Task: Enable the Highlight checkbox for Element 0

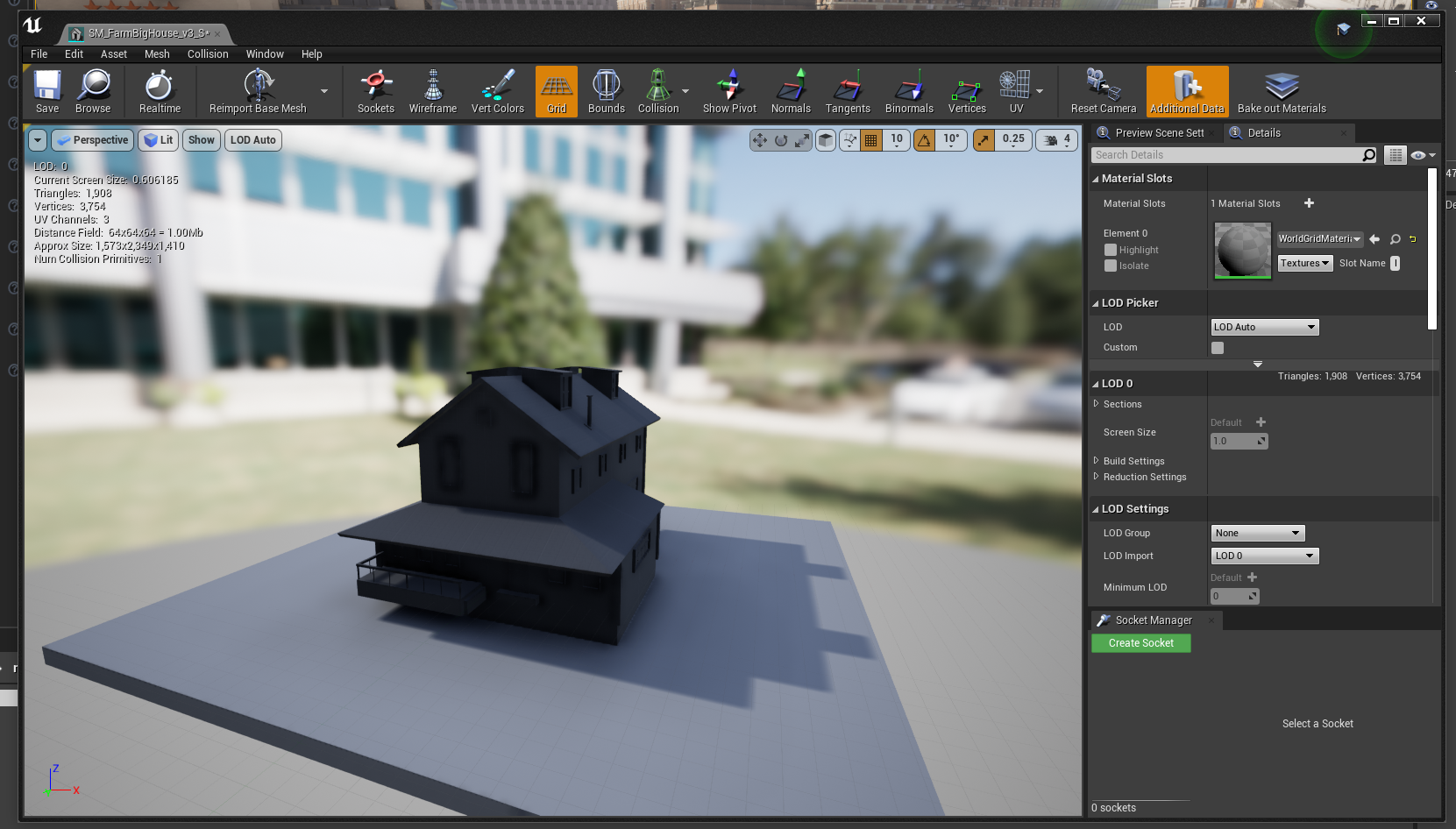Action: coord(1110,250)
